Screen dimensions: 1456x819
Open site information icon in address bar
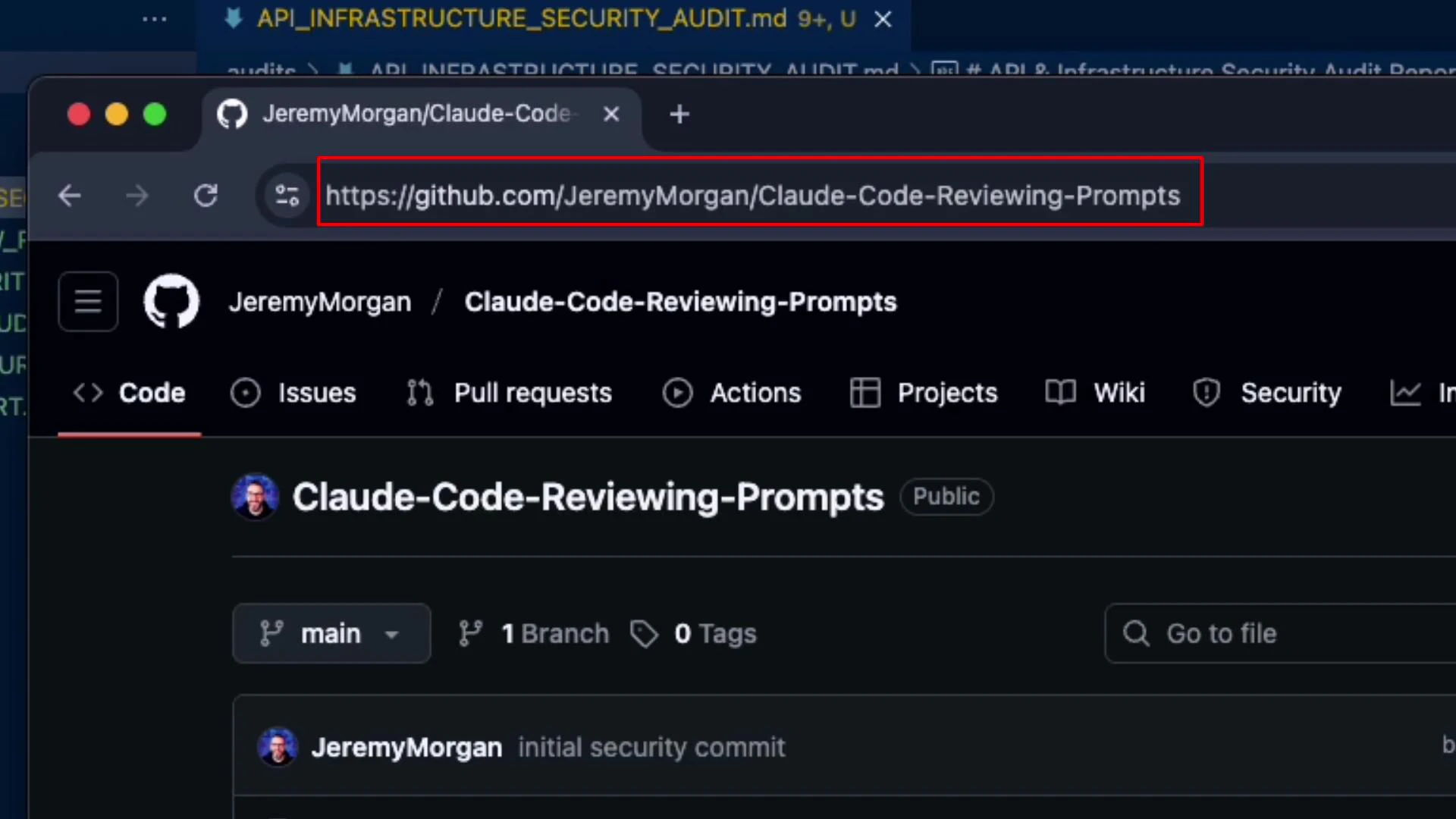coord(287,196)
